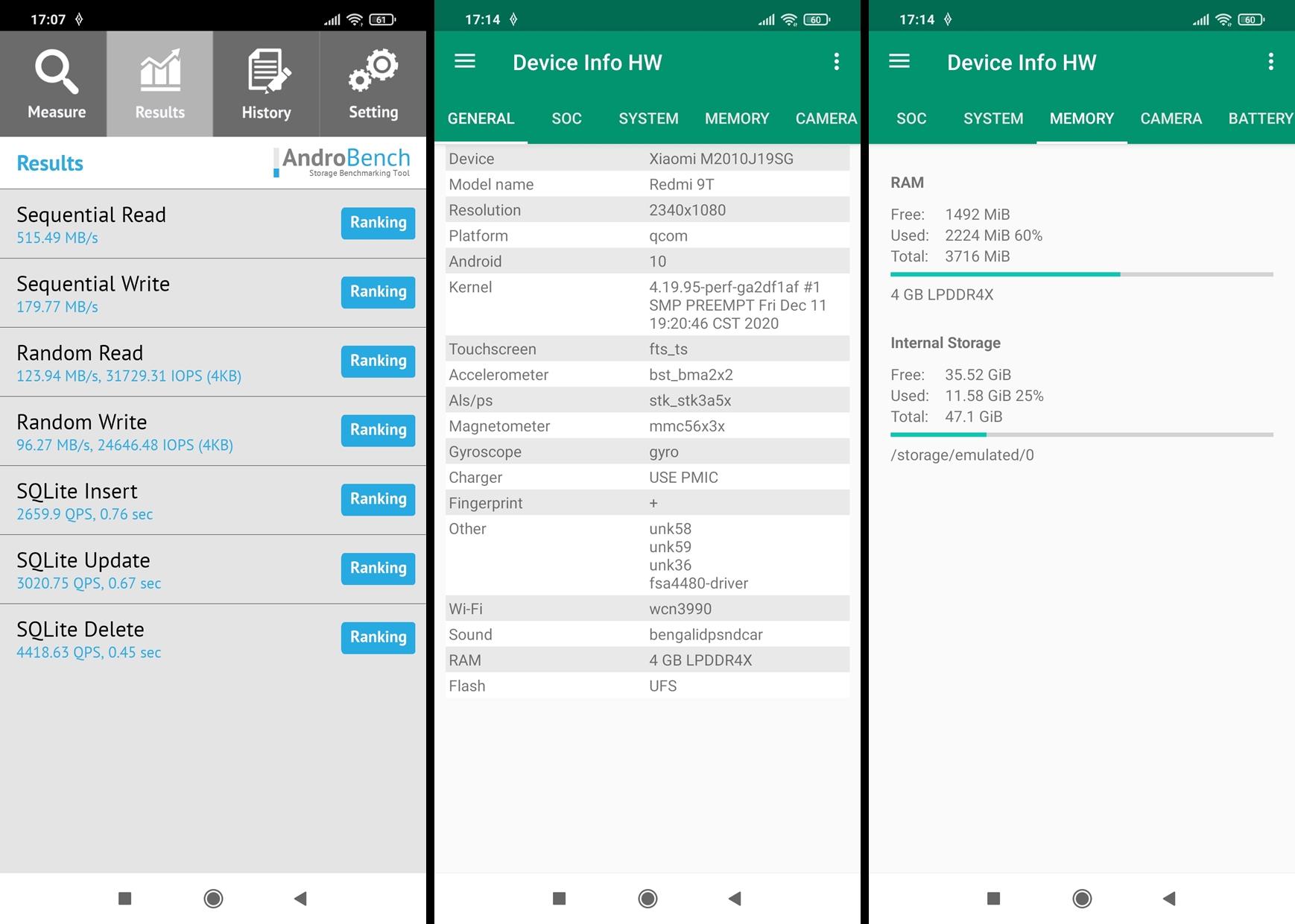Tap Ranking for SQLite Delete
This screenshot has height=924, width=1295.
pyautogui.click(x=378, y=638)
